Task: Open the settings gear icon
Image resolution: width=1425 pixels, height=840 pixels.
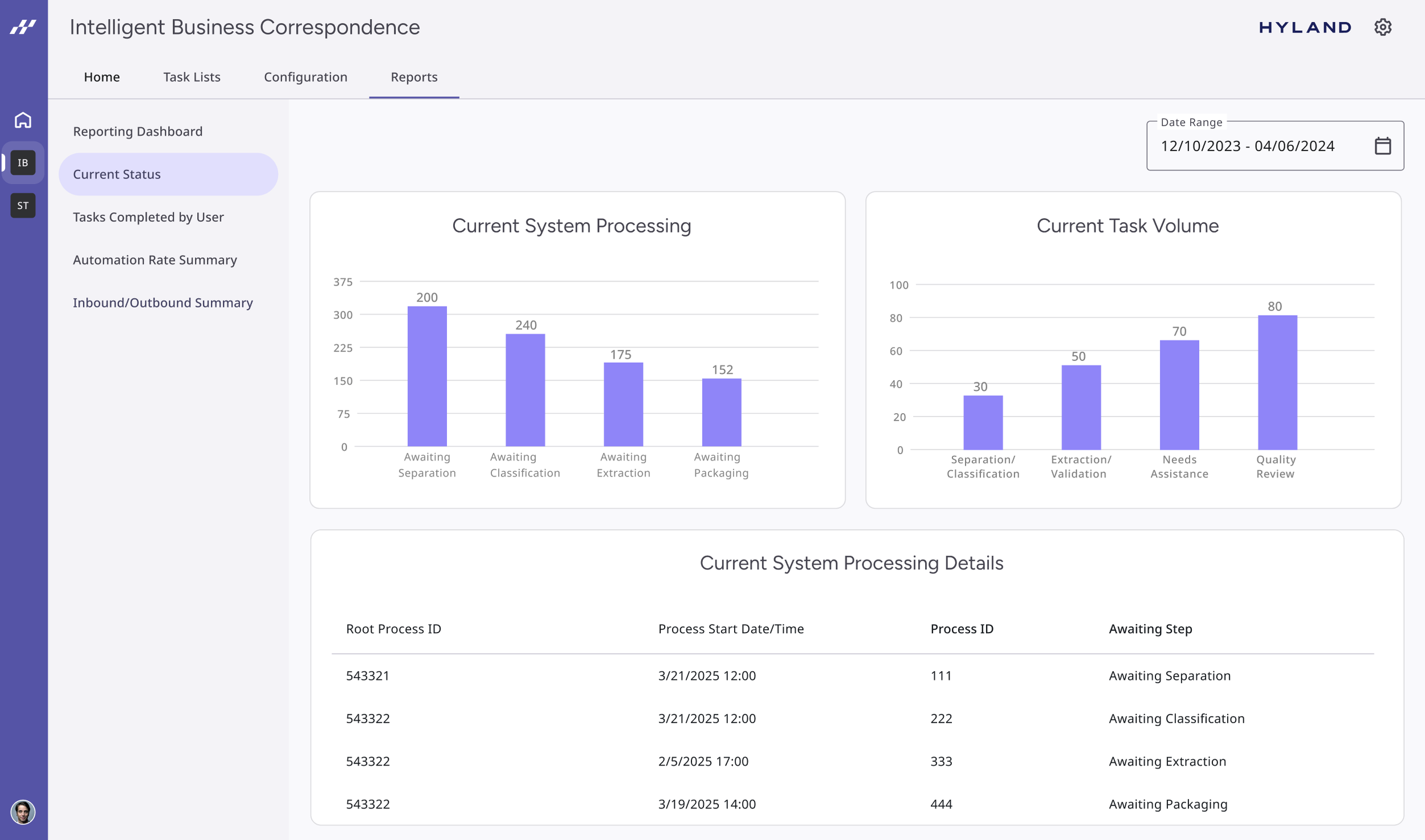Action: pyautogui.click(x=1382, y=27)
